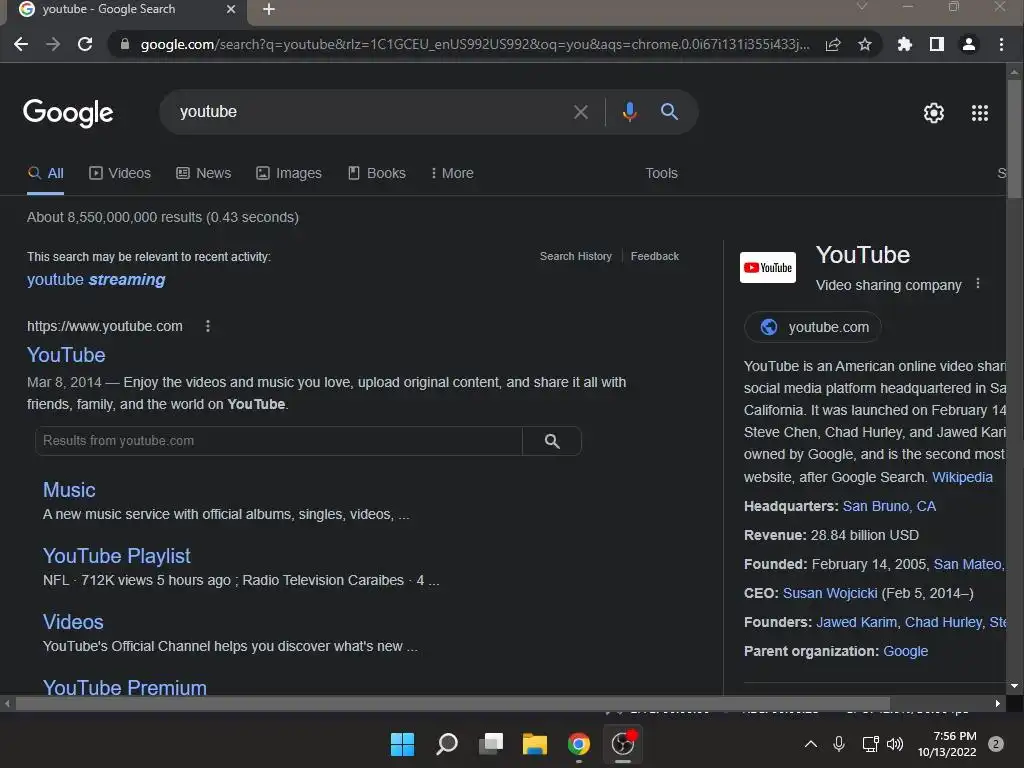Screen dimensions: 1024x768
Task: Click the Feedback link
Action: click(655, 256)
